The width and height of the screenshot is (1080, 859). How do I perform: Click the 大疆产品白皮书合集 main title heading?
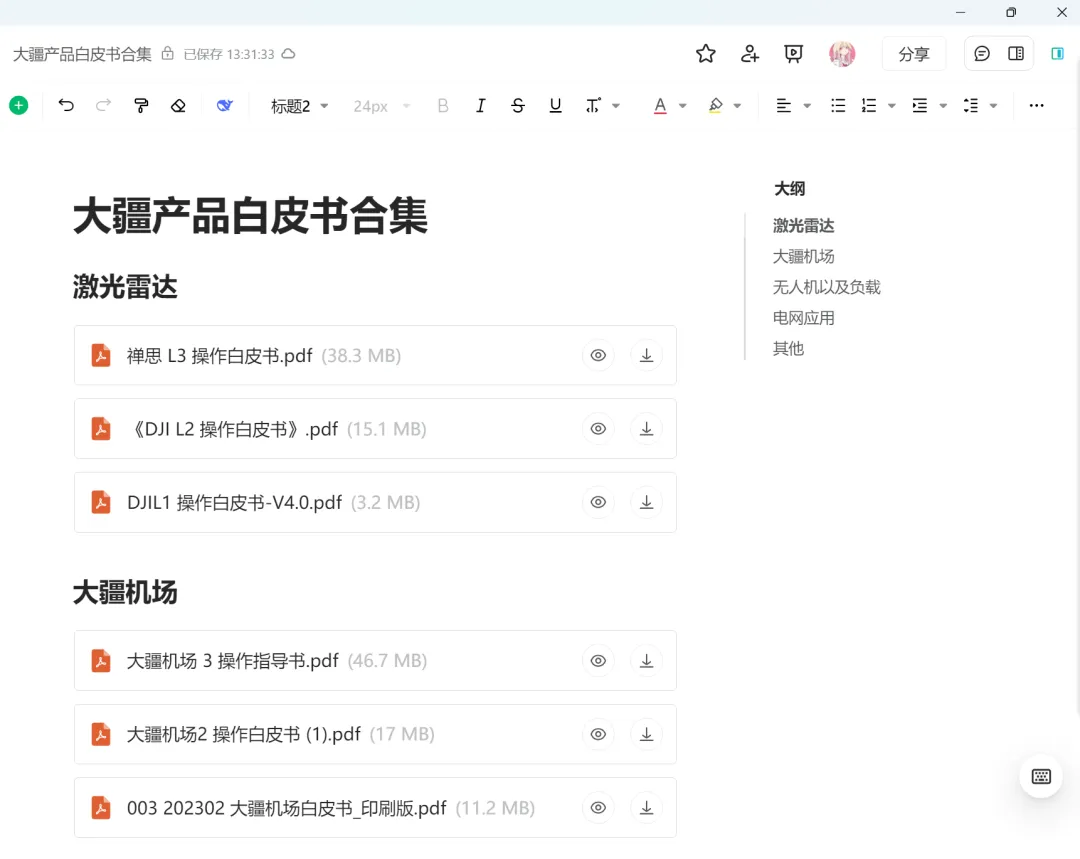pyautogui.click(x=251, y=216)
